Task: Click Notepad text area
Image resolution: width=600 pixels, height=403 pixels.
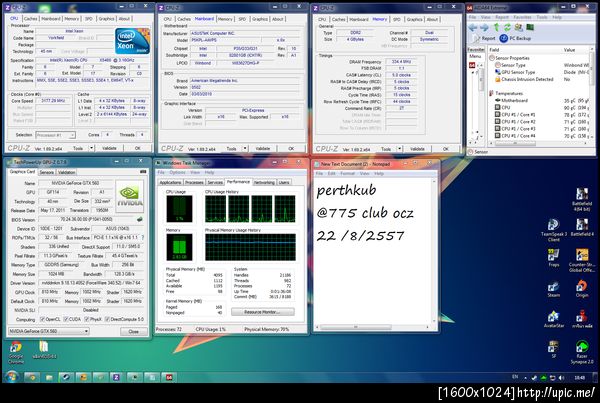Action: coord(373,251)
